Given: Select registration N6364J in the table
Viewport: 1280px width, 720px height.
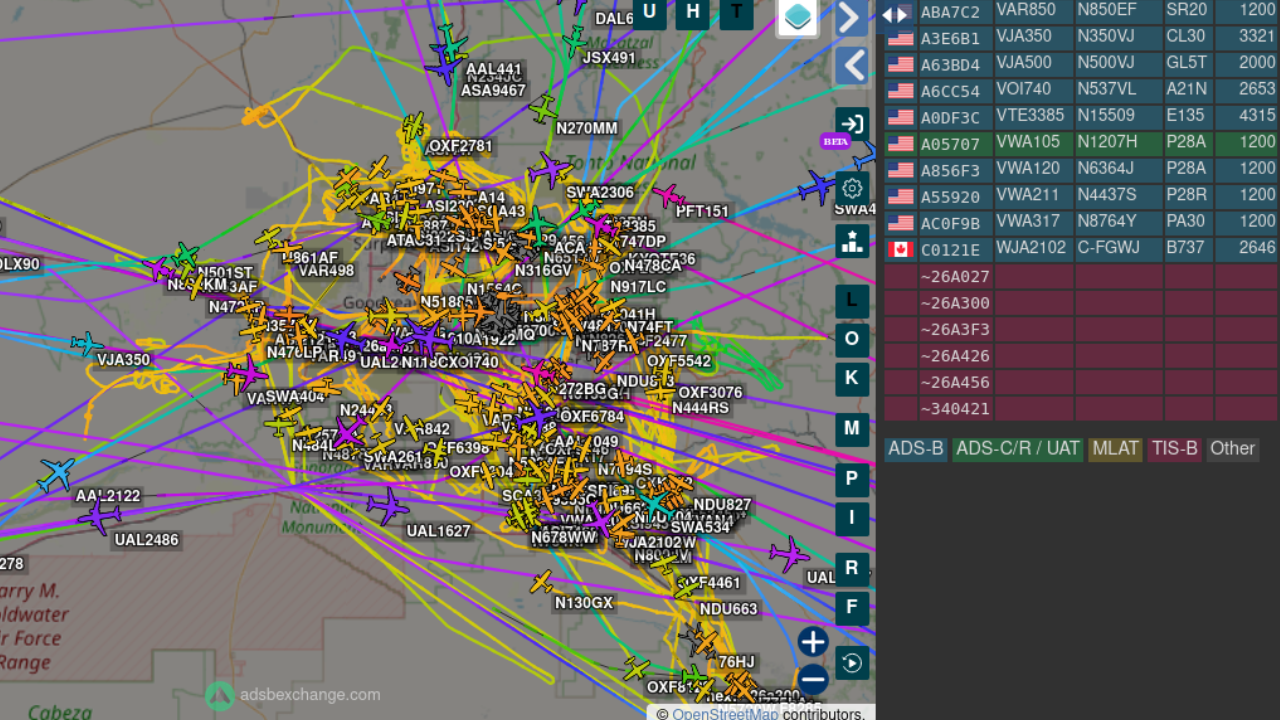Looking at the screenshot, I should [1105, 168].
